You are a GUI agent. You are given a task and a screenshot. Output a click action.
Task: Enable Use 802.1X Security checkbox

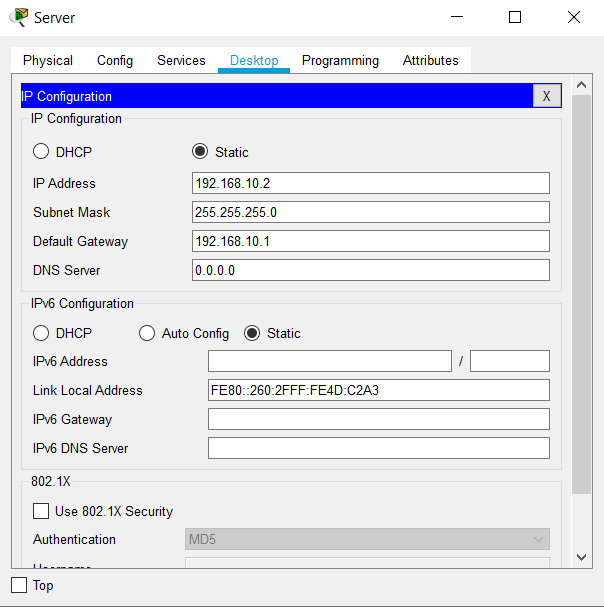[41, 511]
